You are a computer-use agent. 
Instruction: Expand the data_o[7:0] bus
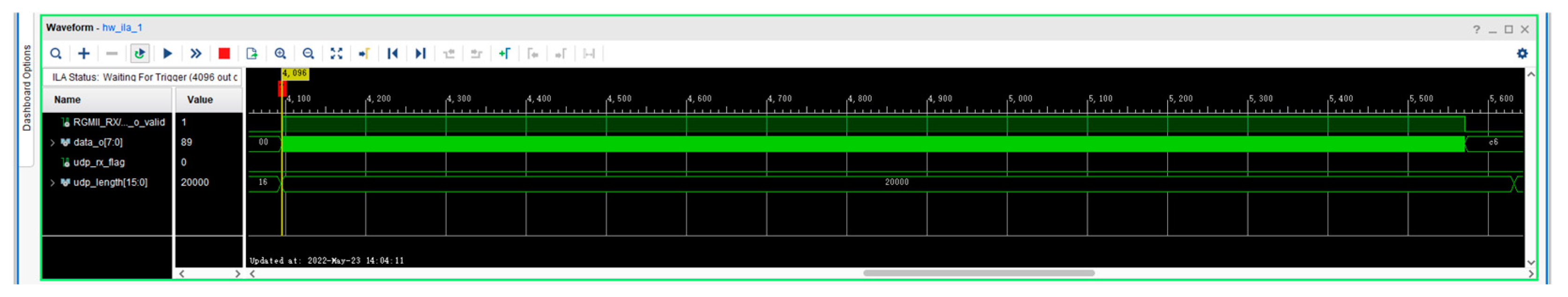click(x=53, y=143)
